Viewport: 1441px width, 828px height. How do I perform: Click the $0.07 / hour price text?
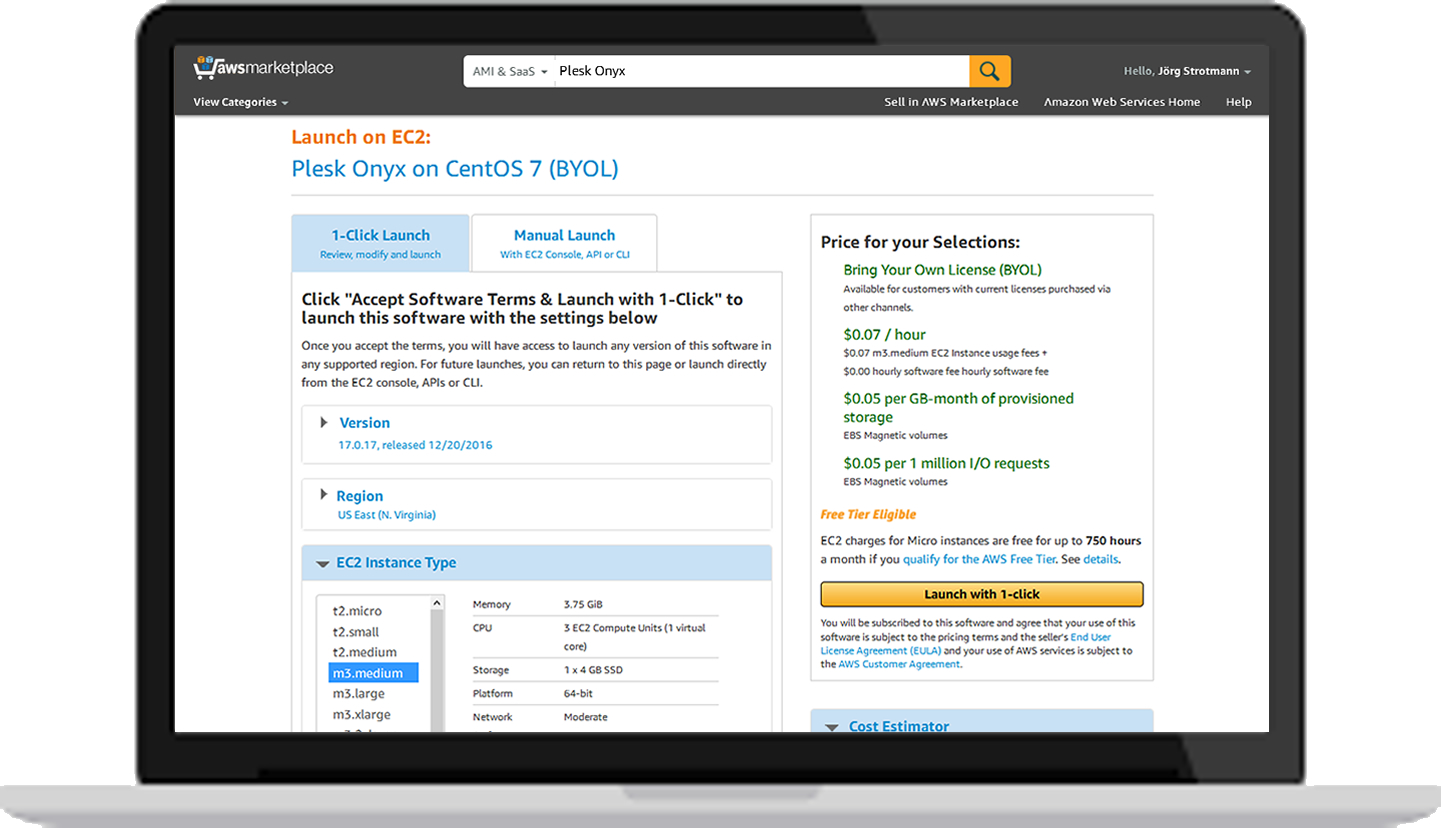pyautogui.click(x=884, y=335)
